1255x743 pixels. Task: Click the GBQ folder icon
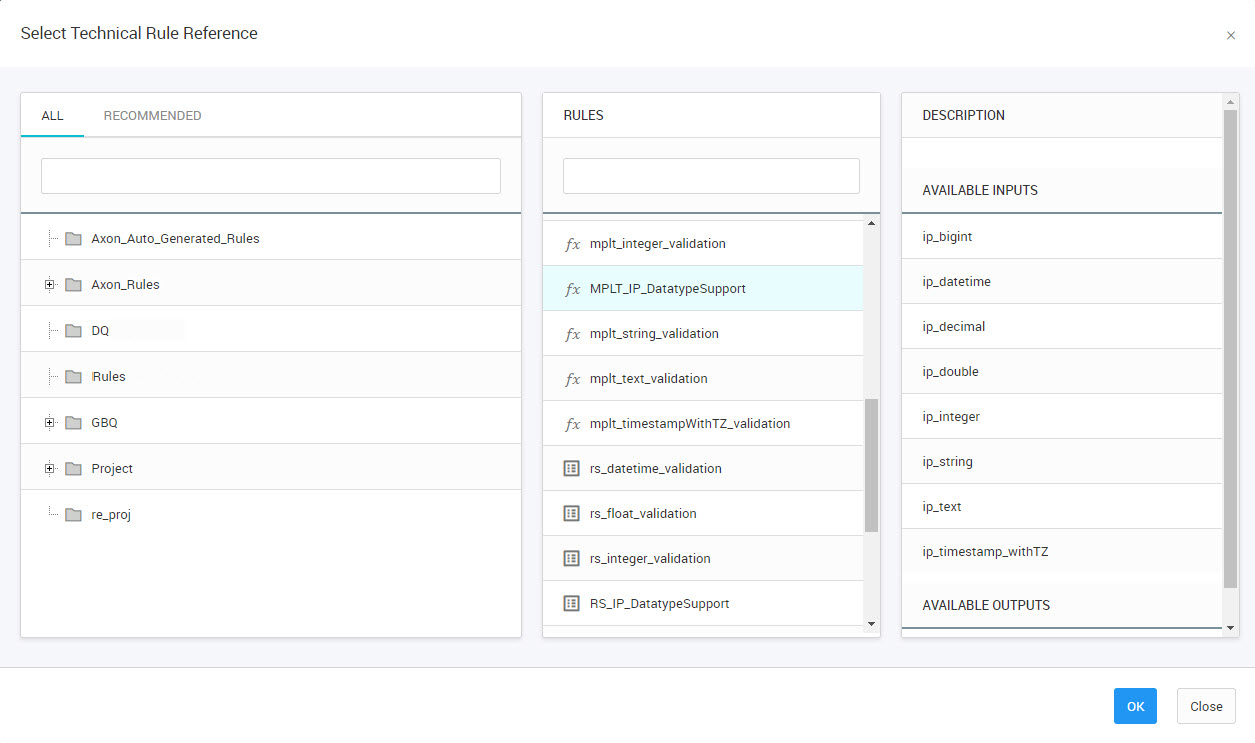[x=73, y=423]
